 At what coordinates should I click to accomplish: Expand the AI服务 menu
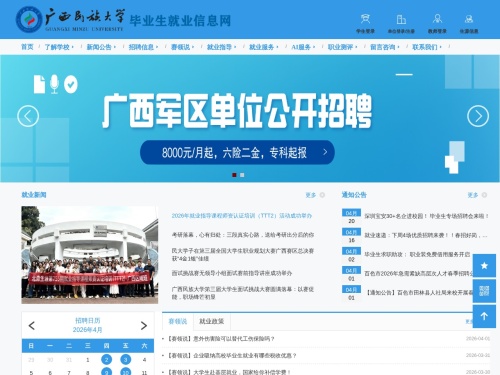tap(303, 47)
